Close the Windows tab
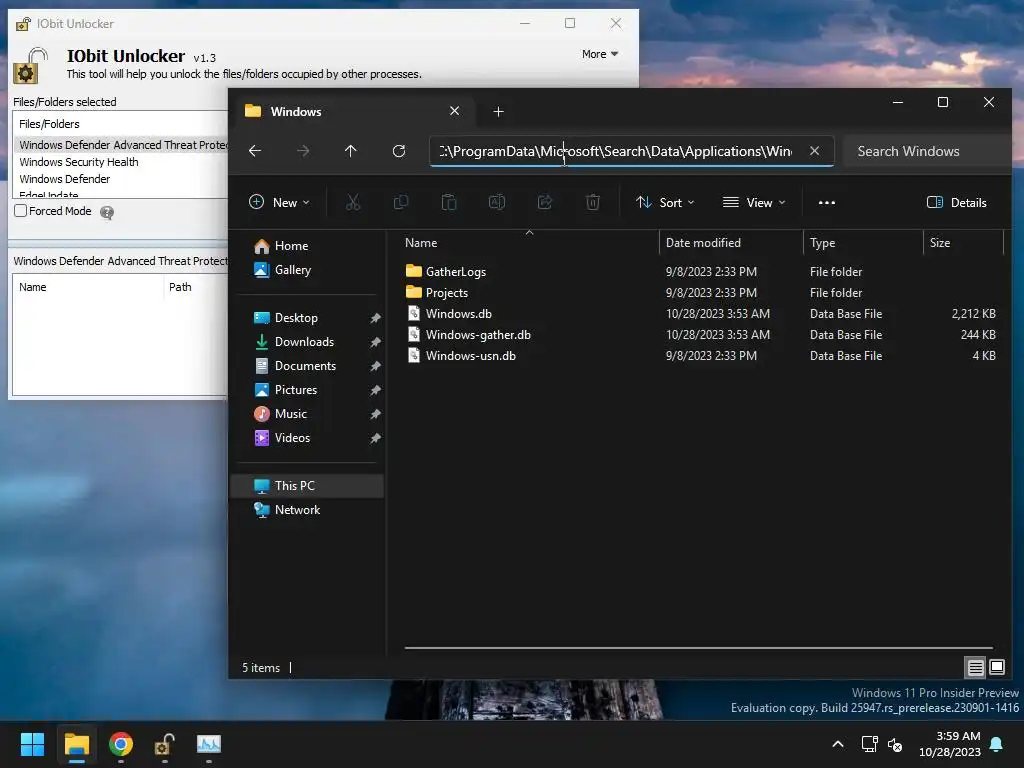The height and width of the screenshot is (768, 1024). pos(455,111)
